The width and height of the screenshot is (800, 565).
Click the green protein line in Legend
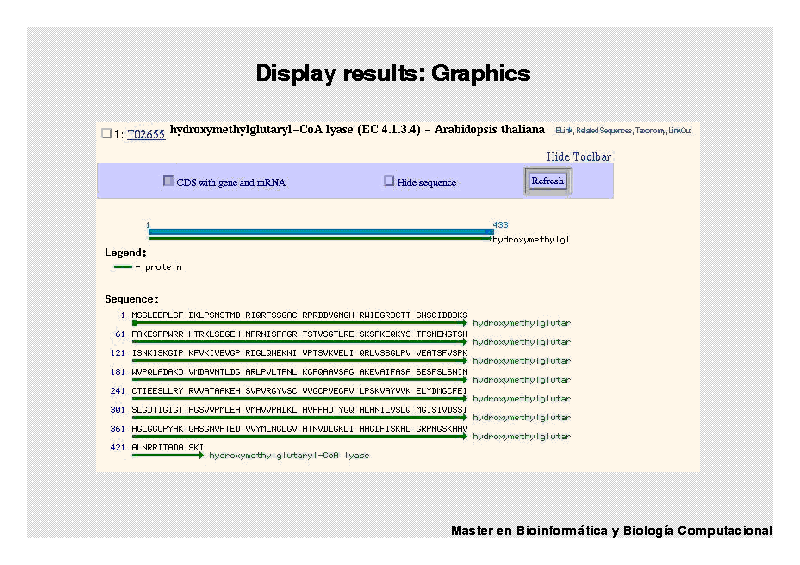coord(123,267)
